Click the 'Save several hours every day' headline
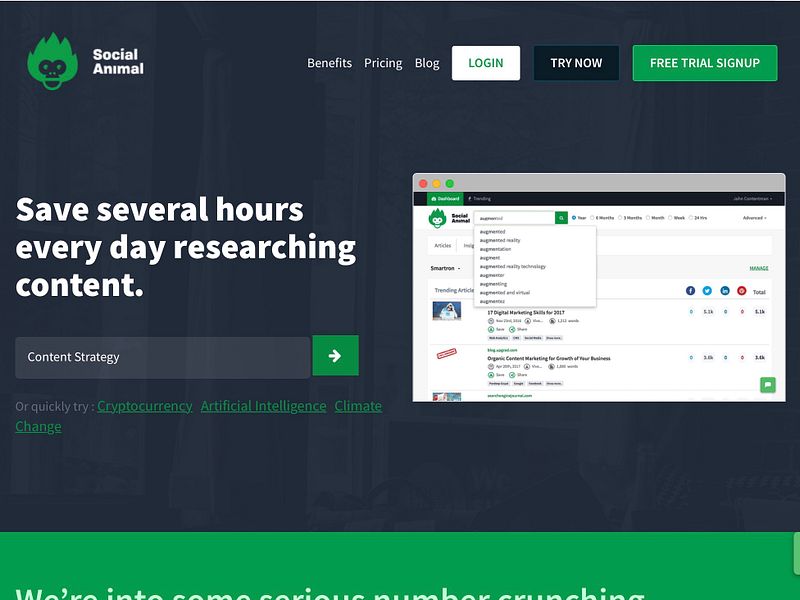 (186, 247)
